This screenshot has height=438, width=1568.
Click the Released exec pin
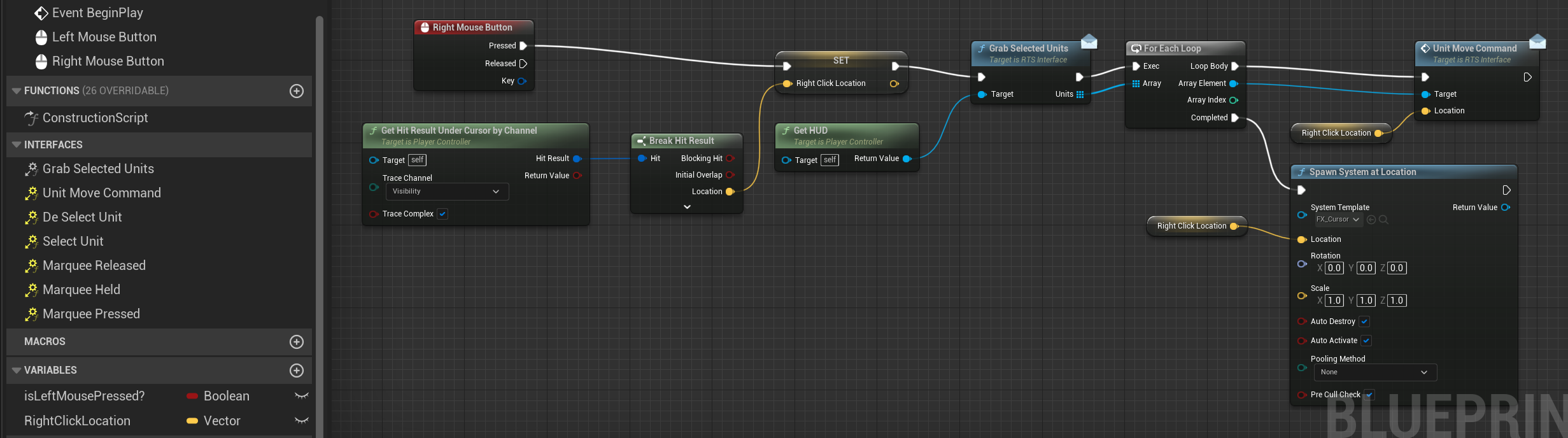523,64
